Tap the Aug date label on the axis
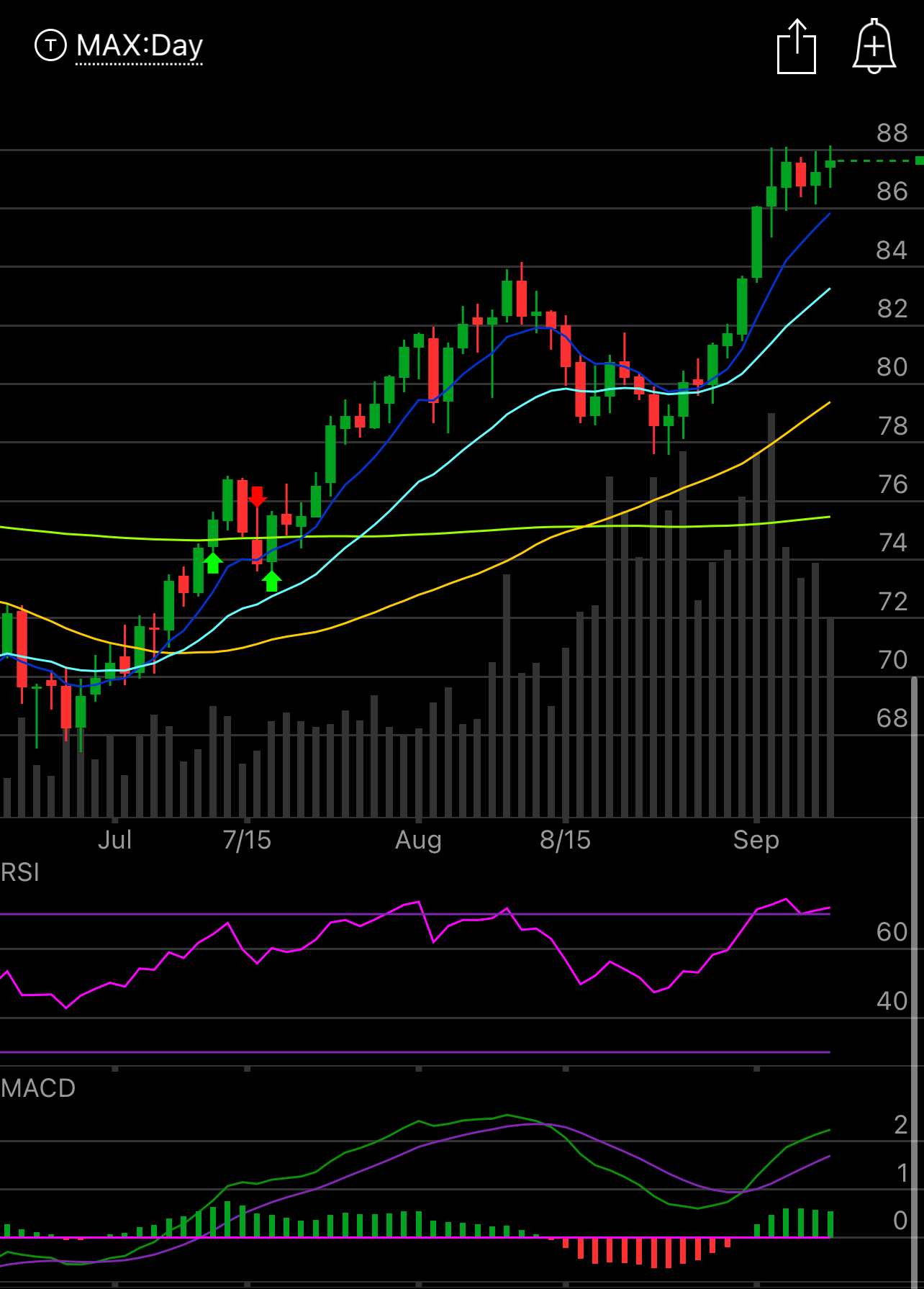924x1289 pixels. coord(418,840)
